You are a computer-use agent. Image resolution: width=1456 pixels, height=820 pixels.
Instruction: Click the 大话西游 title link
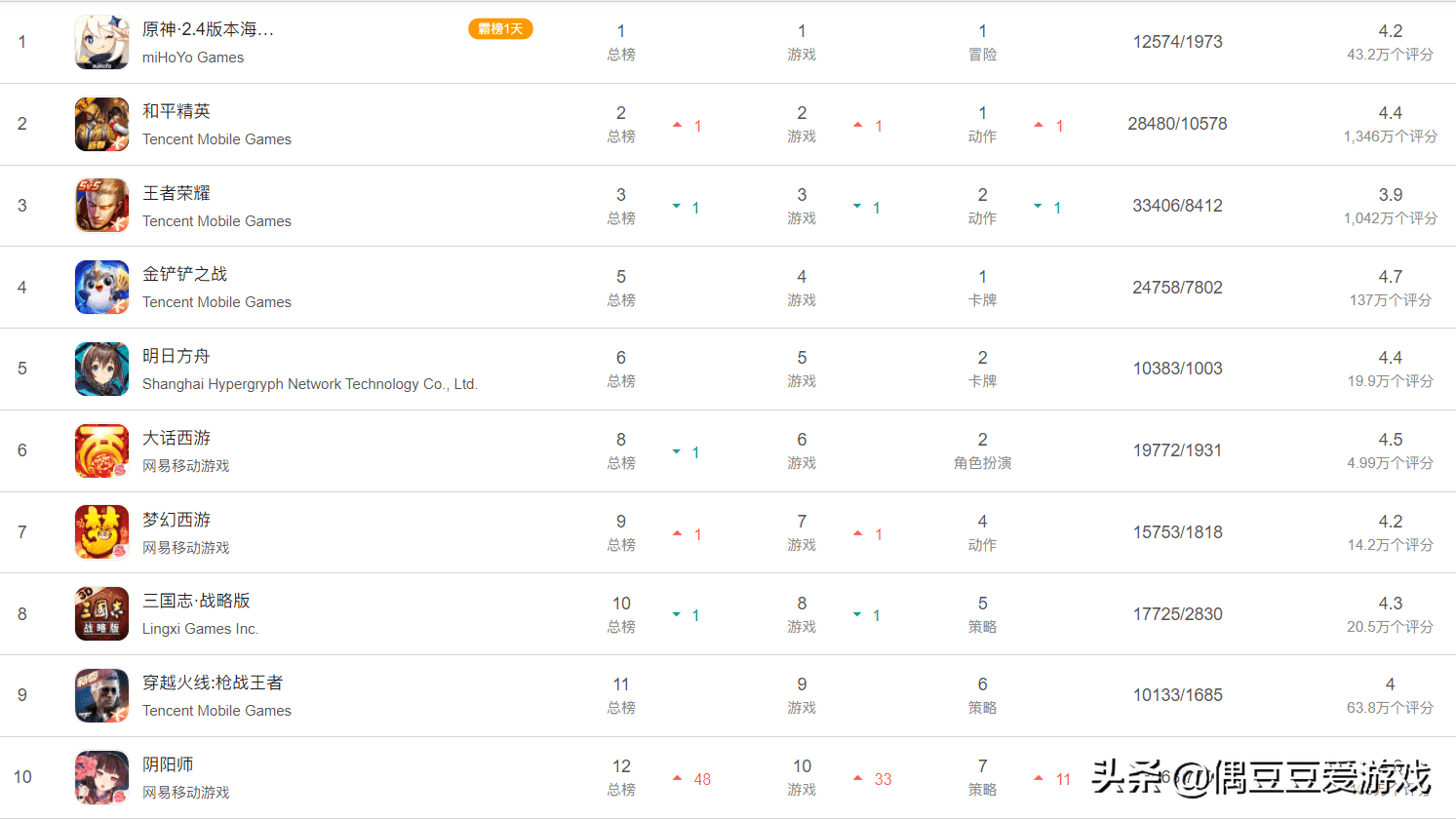[x=177, y=438]
